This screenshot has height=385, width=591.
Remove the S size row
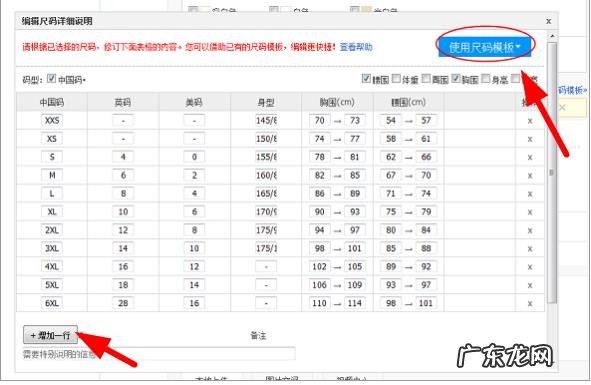coord(530,157)
